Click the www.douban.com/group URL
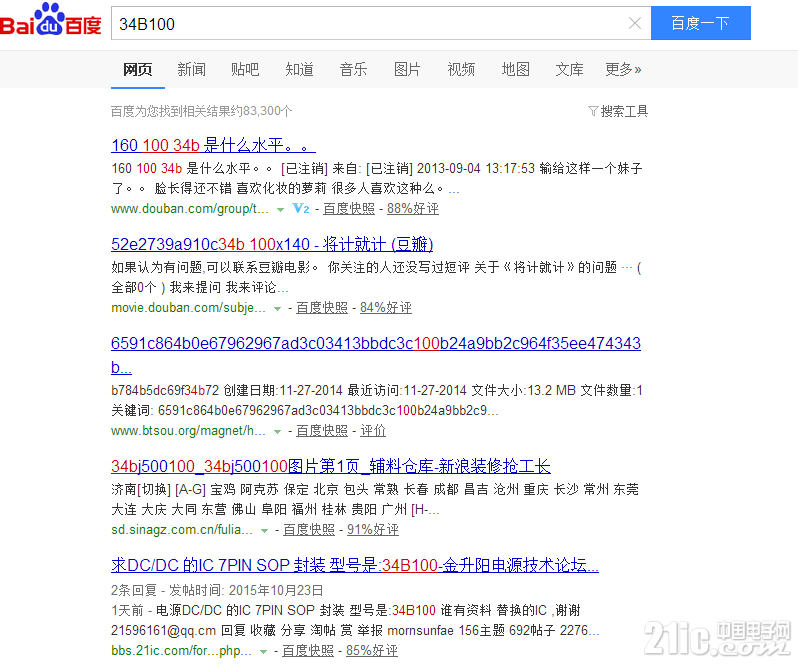The width and height of the screenshot is (798, 664). coord(190,209)
